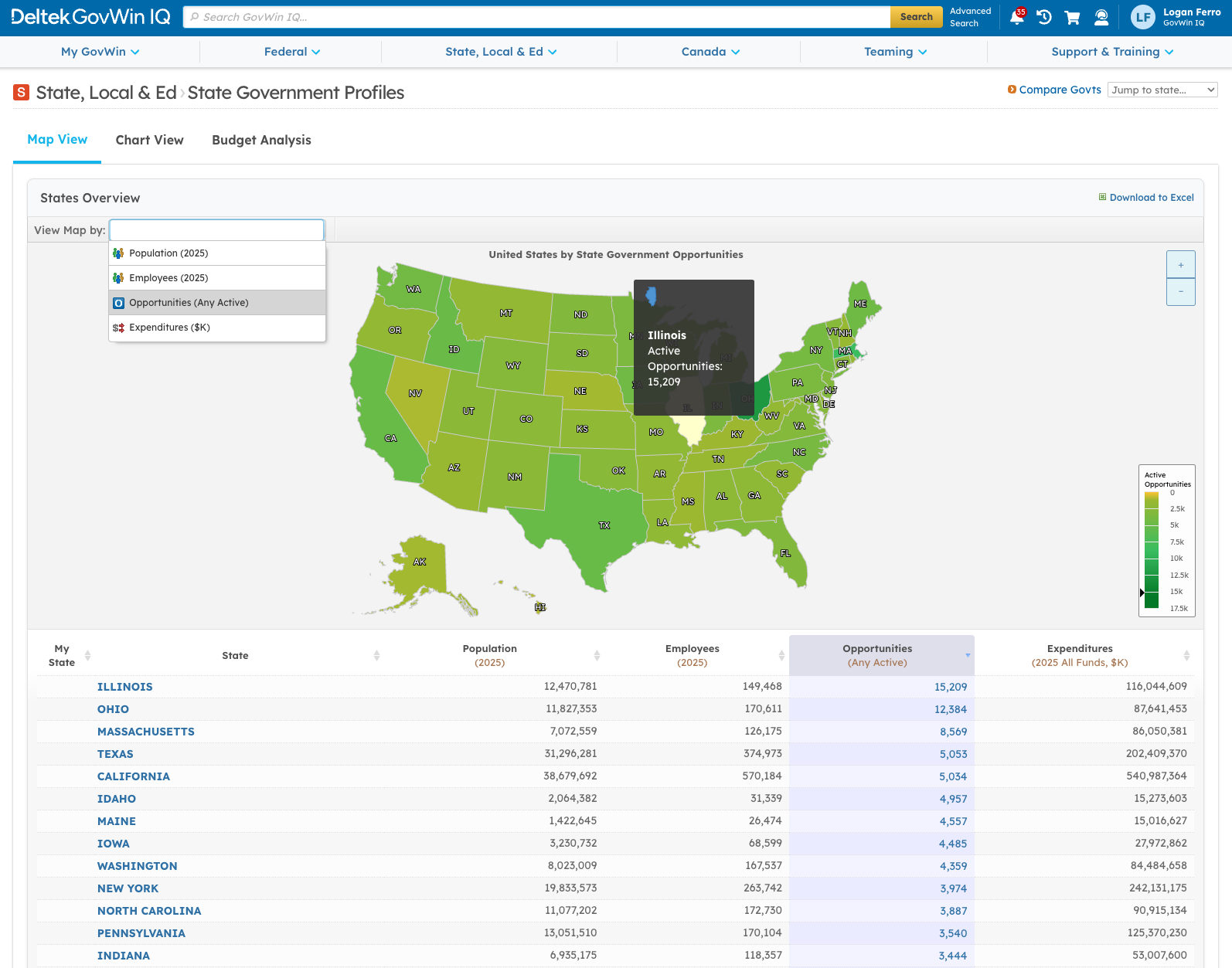Click the Search GovWin IQ field

(536, 17)
